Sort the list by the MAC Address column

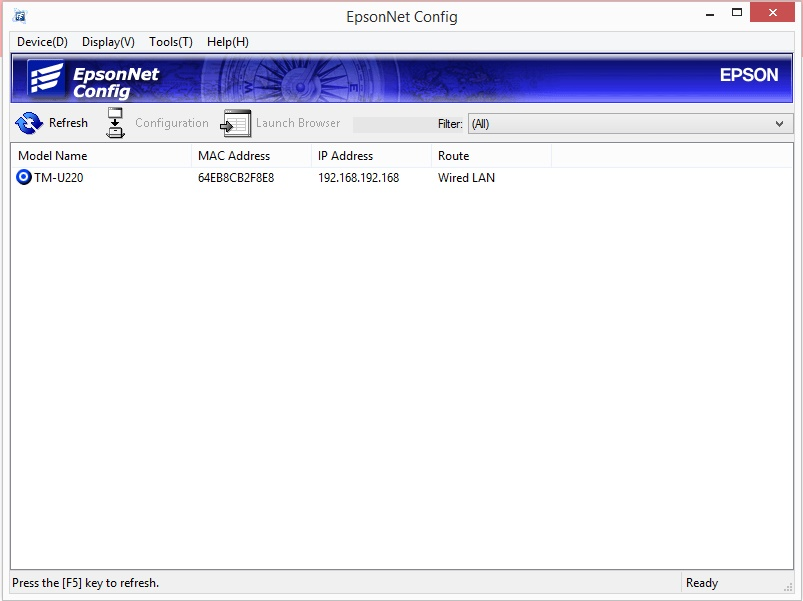point(250,156)
